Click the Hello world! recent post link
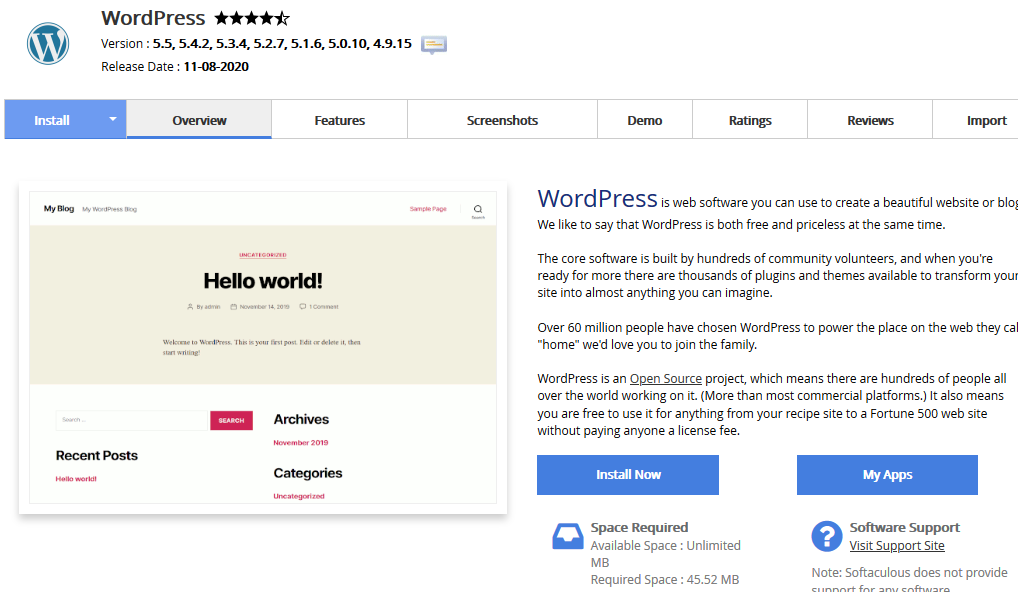The width and height of the screenshot is (1018, 592). [x=76, y=479]
